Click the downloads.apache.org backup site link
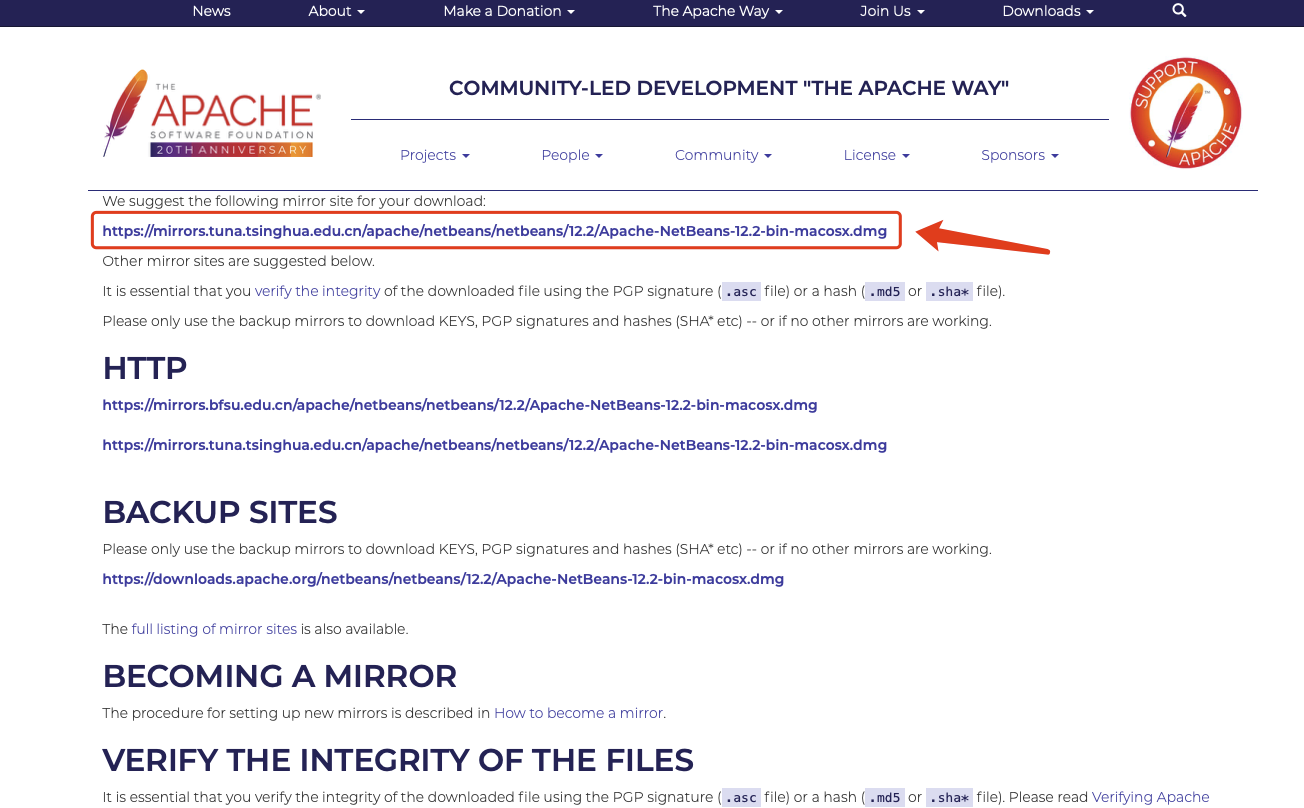 pos(443,579)
